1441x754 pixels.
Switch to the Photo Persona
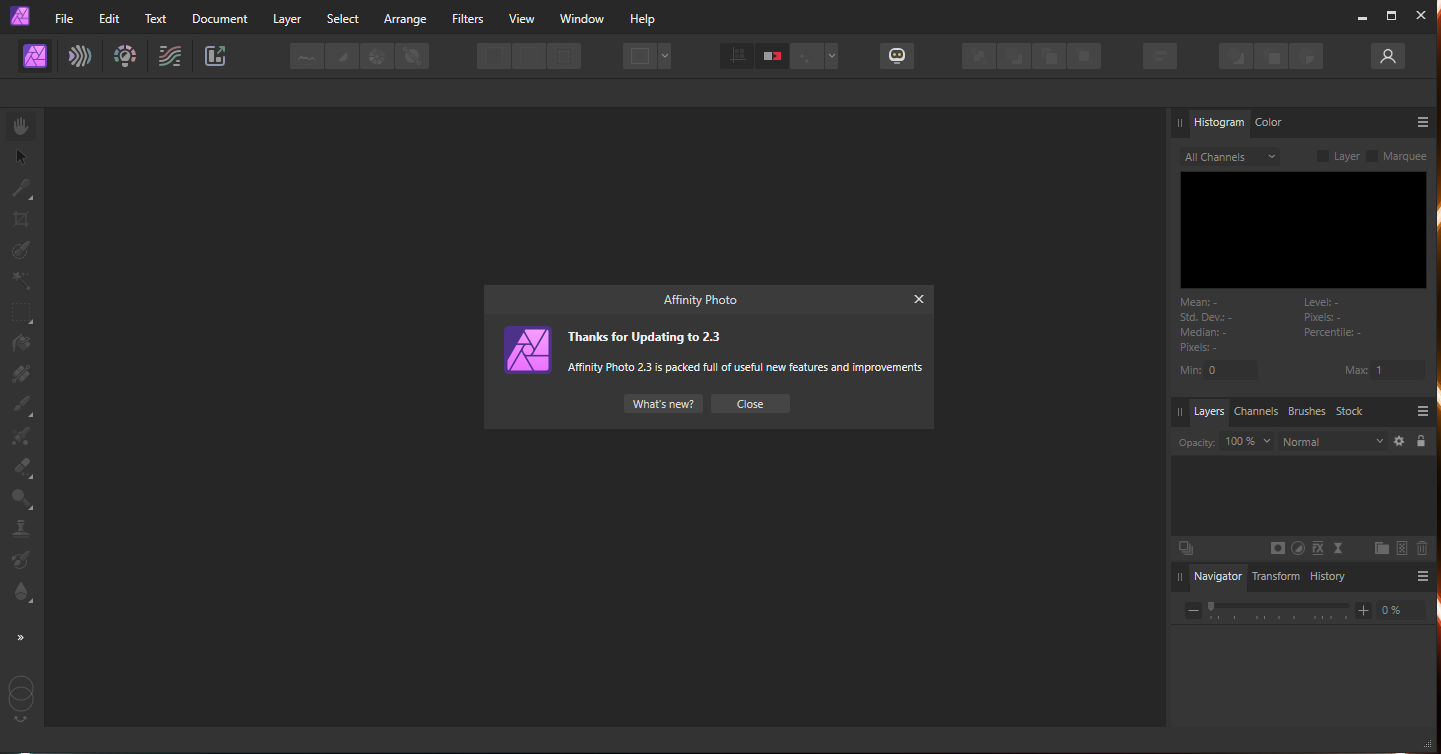(x=36, y=56)
